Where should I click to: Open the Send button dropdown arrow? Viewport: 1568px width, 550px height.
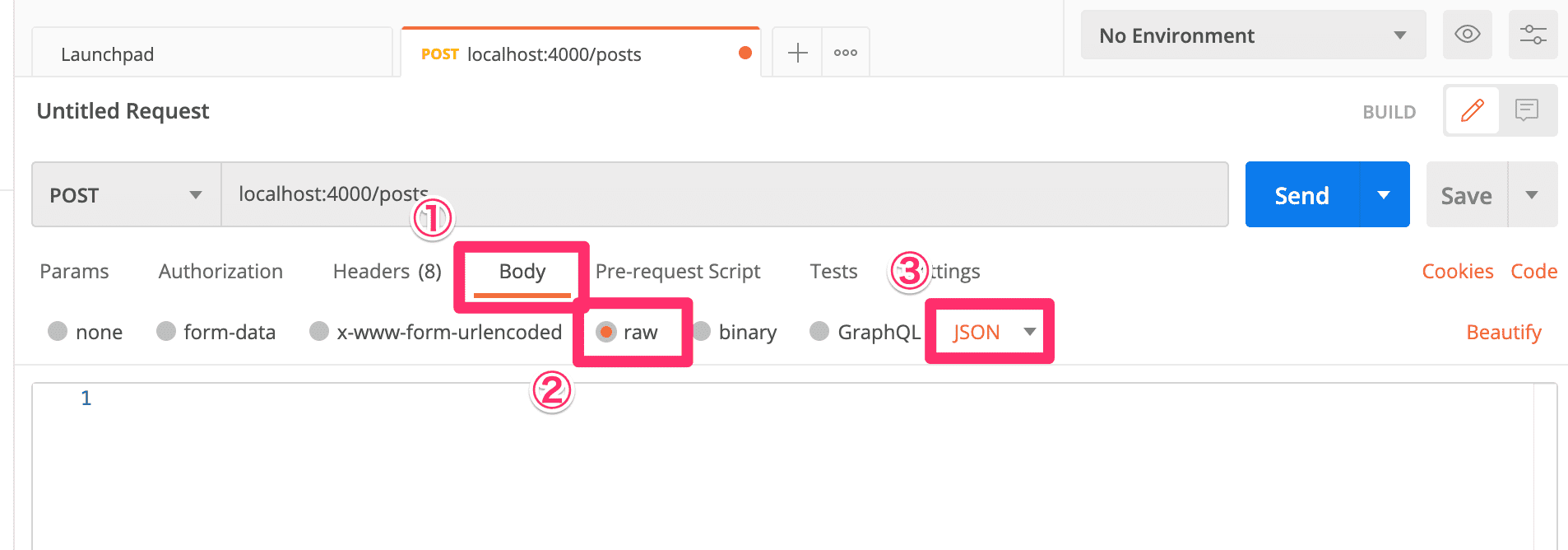coord(1385,194)
